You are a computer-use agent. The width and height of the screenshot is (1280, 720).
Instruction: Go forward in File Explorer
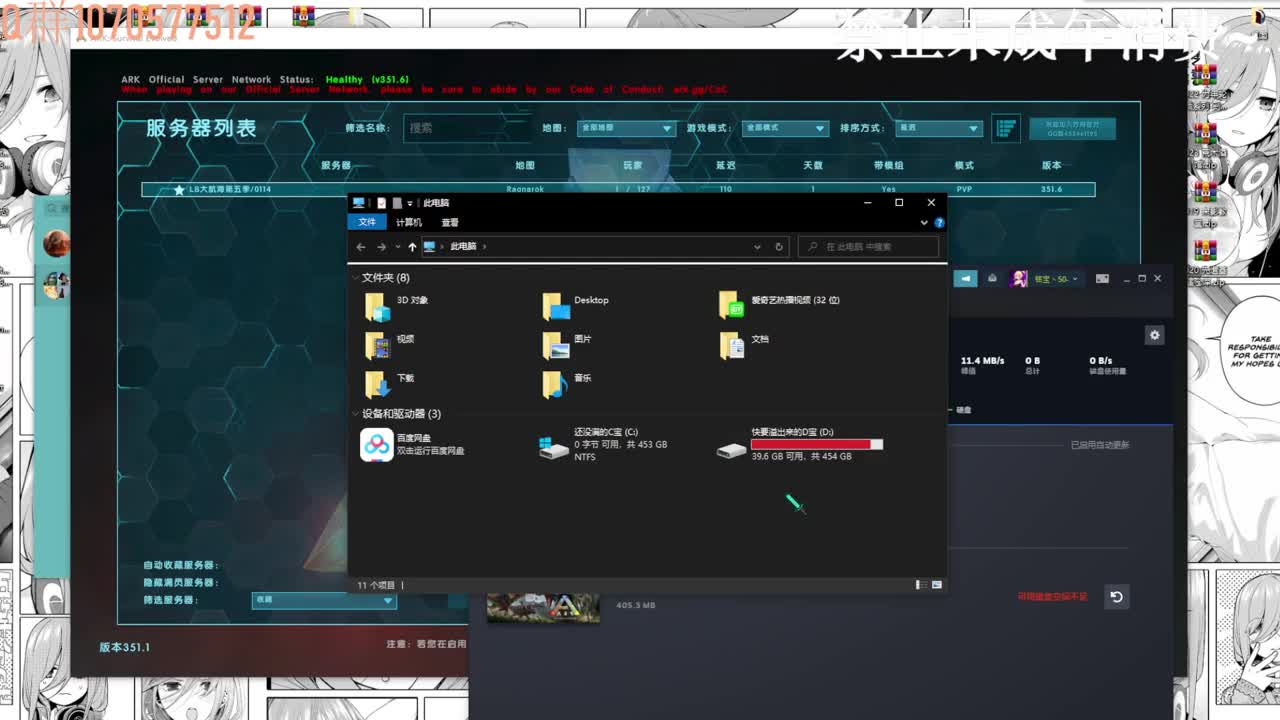381,246
